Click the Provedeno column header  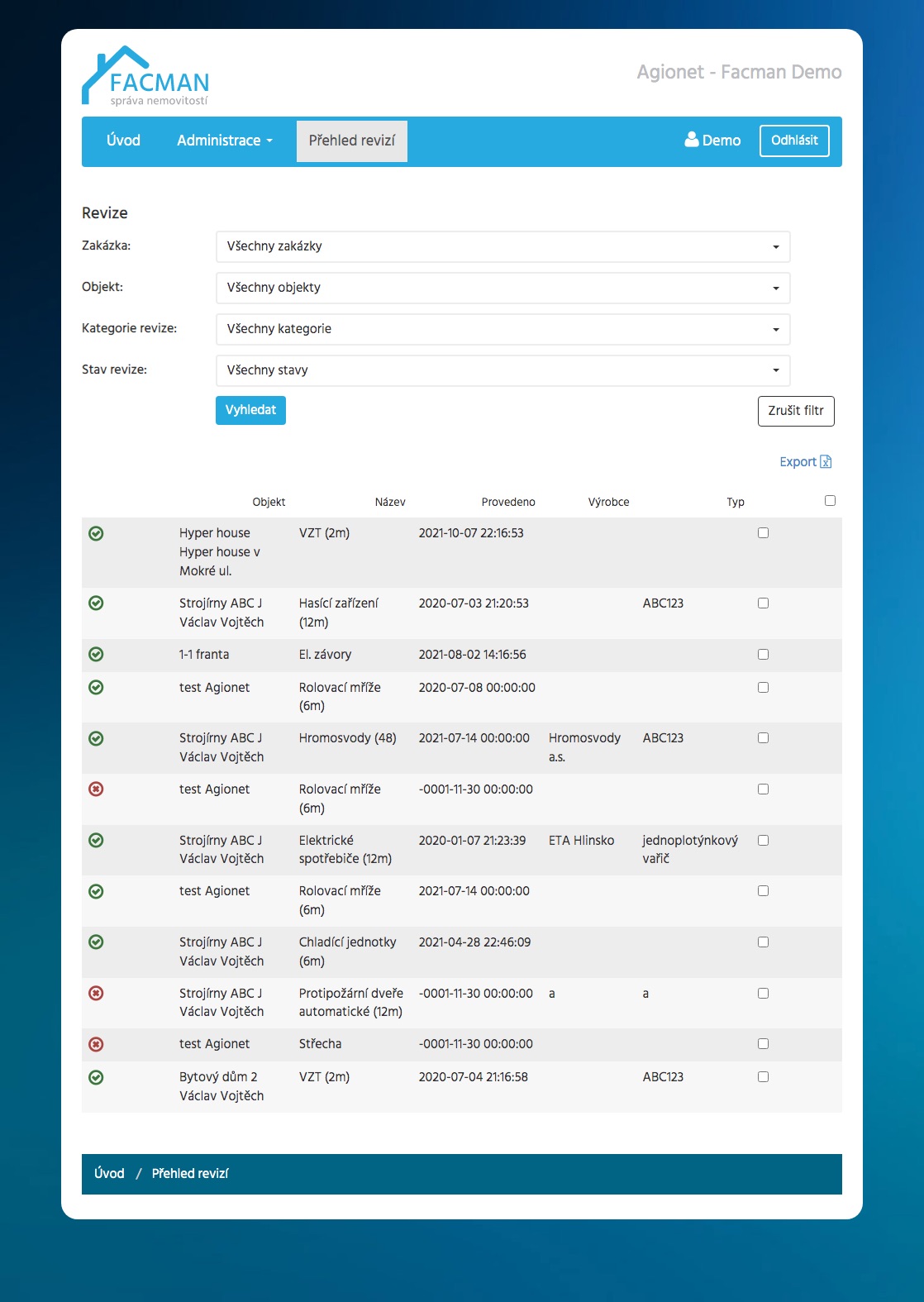pyautogui.click(x=508, y=502)
